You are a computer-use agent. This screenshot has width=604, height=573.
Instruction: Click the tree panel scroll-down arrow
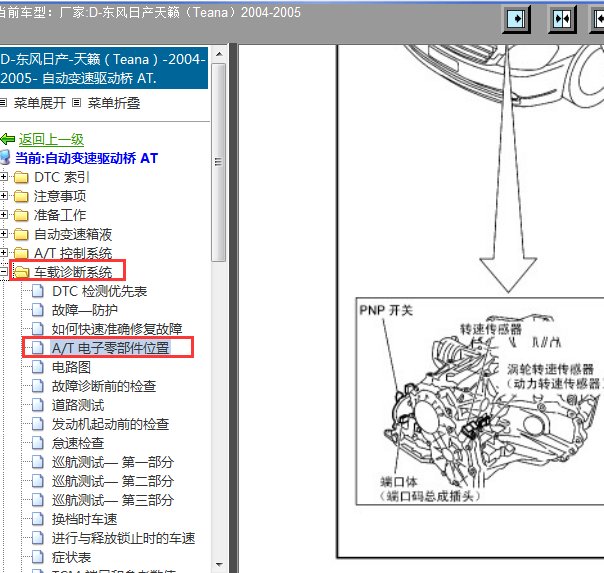coord(219,565)
